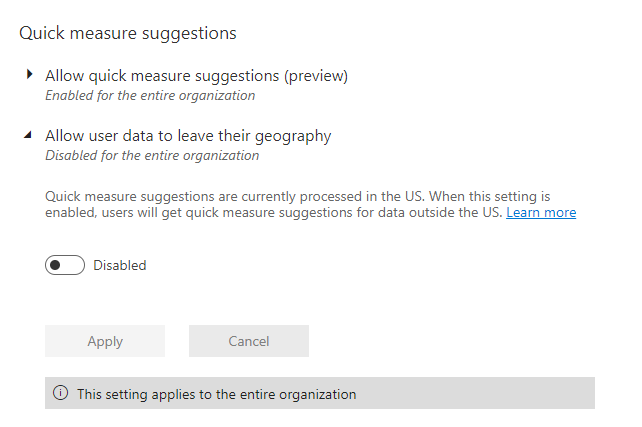The height and width of the screenshot is (427, 642).
Task: Click the dark knob inside the toggle
Action: (x=55, y=265)
